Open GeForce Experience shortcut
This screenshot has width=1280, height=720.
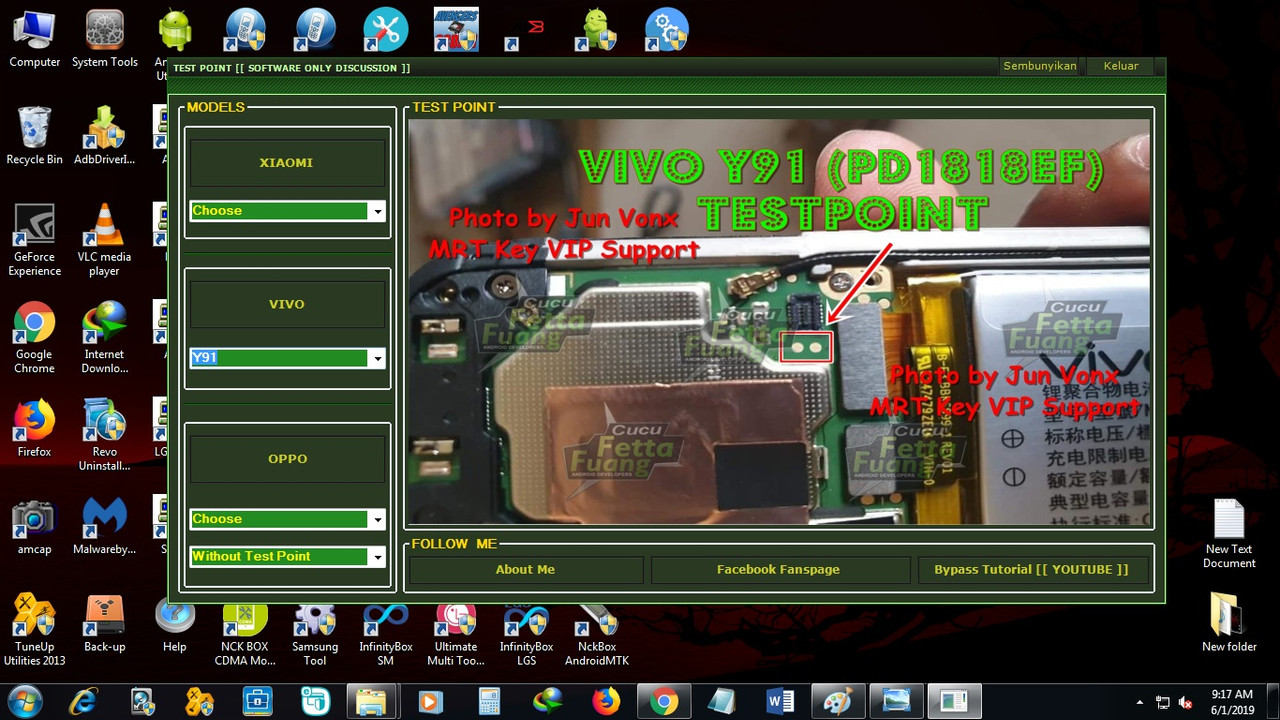pyautogui.click(x=34, y=240)
